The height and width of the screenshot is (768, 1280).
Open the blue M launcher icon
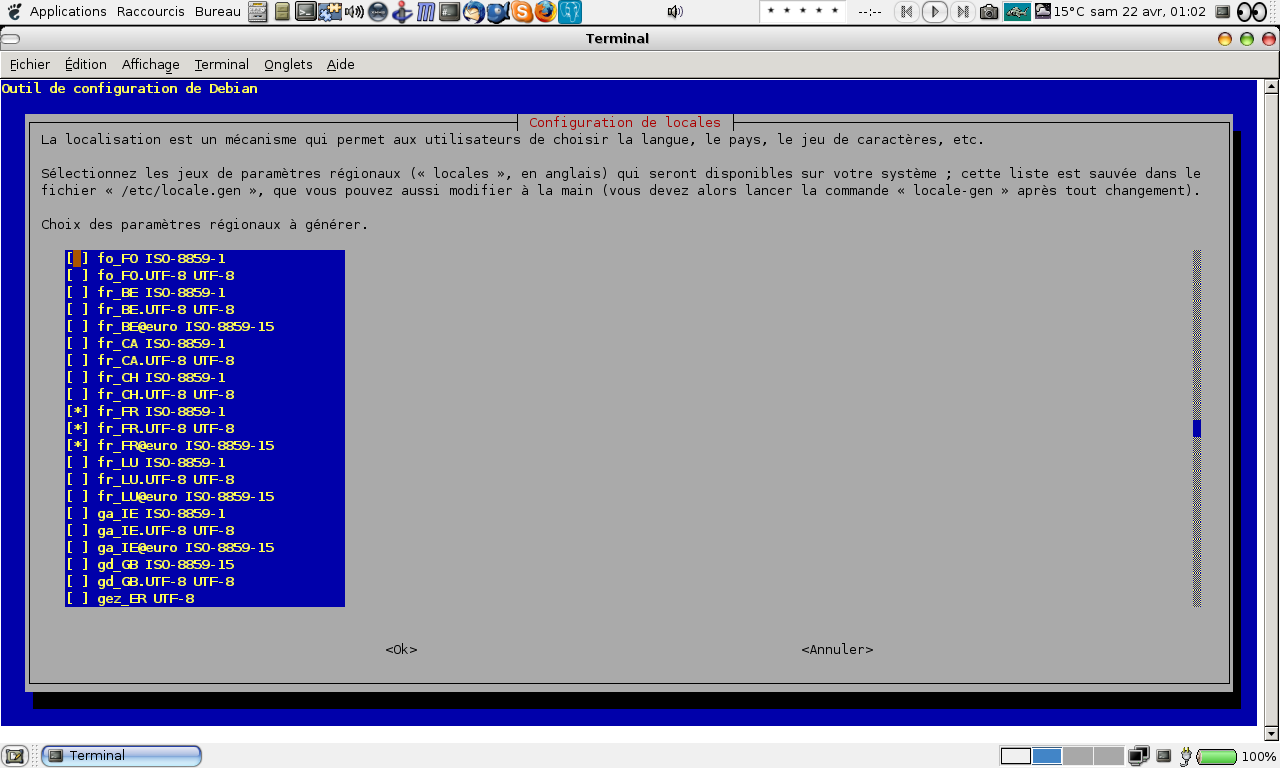point(426,12)
